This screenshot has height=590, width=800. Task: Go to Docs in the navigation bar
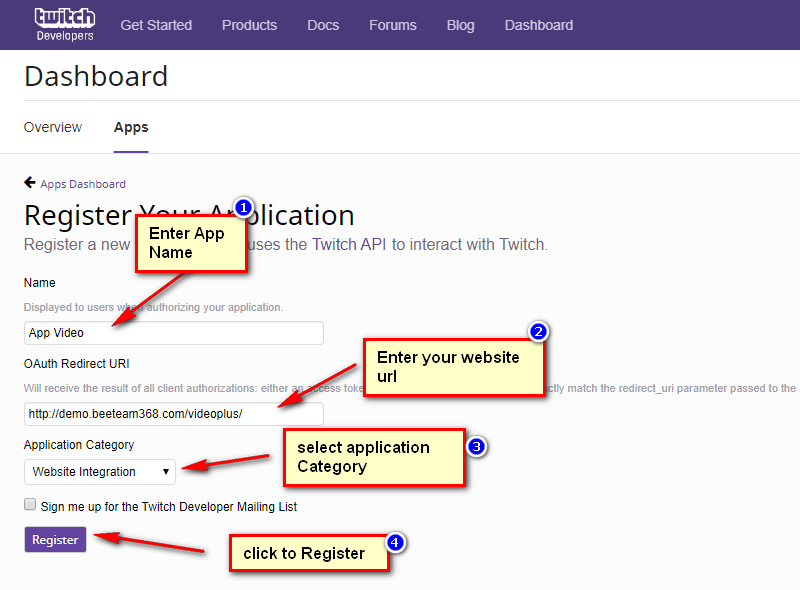323,25
